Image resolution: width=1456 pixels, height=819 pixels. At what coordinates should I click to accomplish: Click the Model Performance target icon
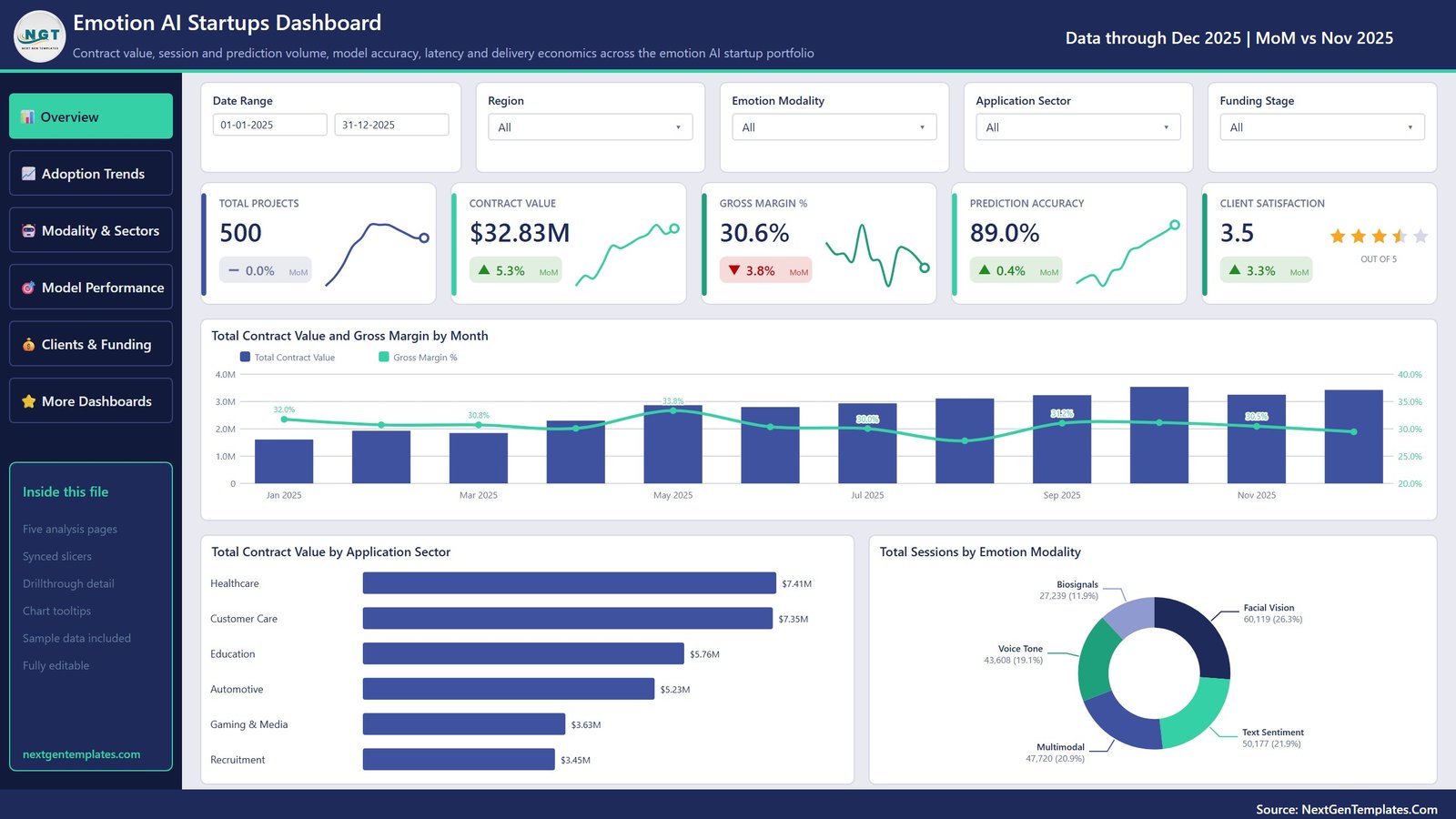tap(28, 288)
